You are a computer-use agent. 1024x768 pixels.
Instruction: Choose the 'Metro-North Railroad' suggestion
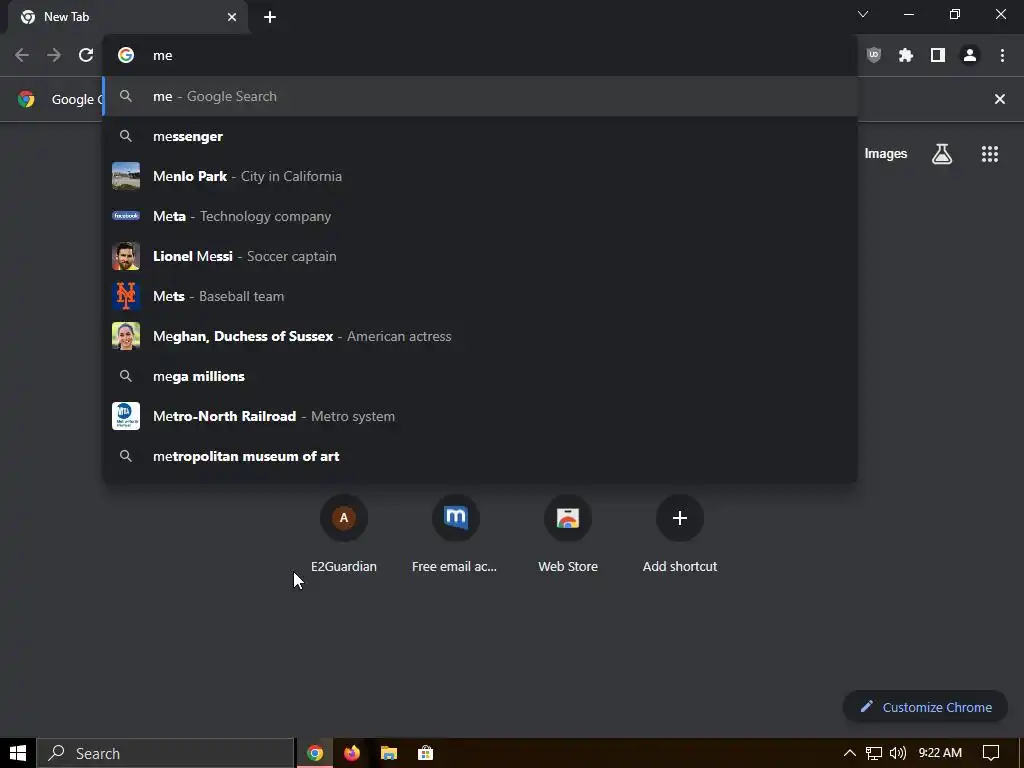[480, 416]
